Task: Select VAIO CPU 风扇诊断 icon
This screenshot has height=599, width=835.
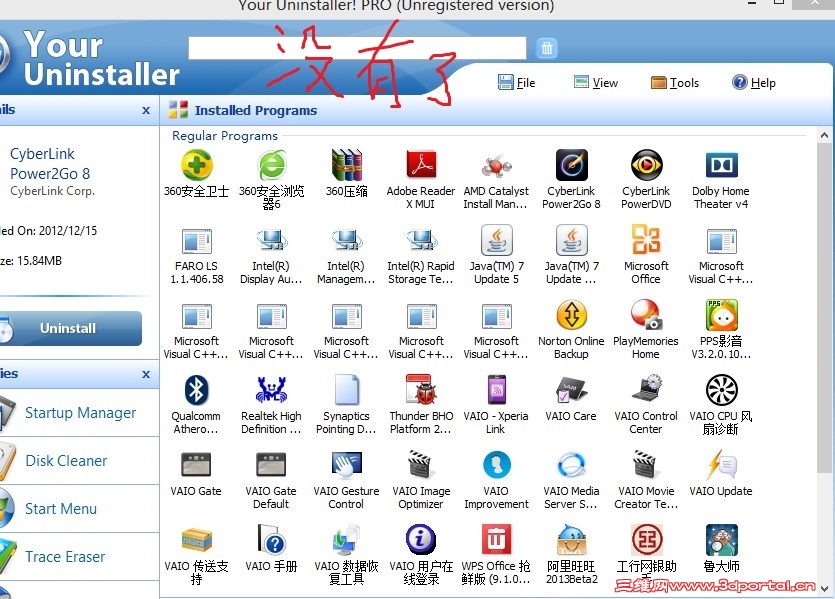Action: pos(722,390)
